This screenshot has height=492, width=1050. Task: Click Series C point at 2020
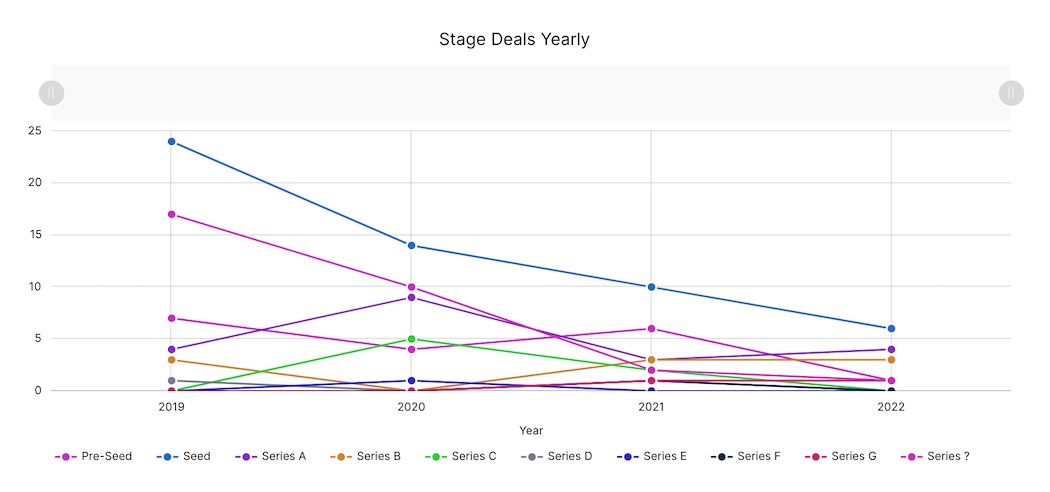pos(411,339)
